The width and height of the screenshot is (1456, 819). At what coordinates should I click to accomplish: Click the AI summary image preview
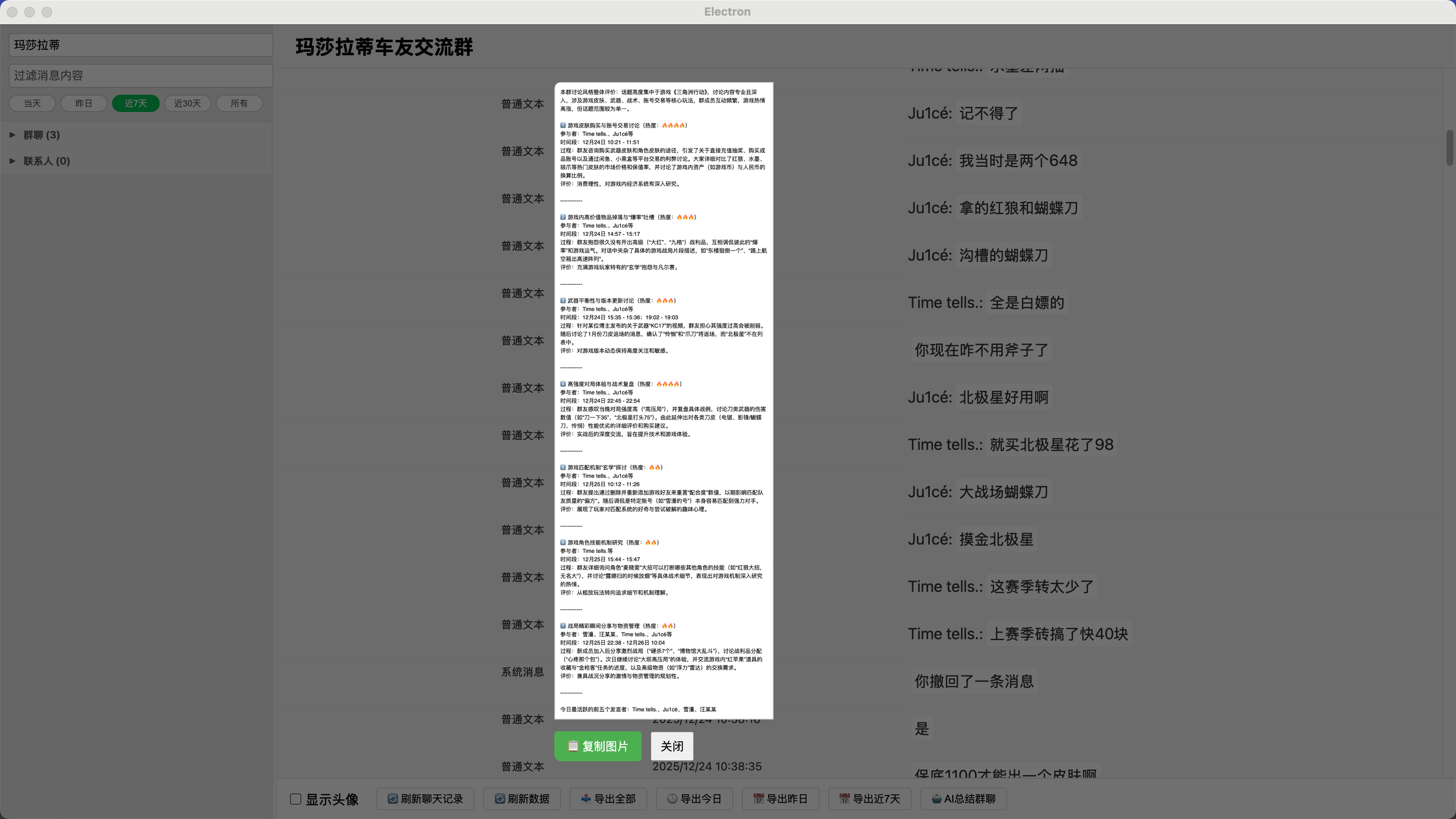pyautogui.click(x=664, y=401)
